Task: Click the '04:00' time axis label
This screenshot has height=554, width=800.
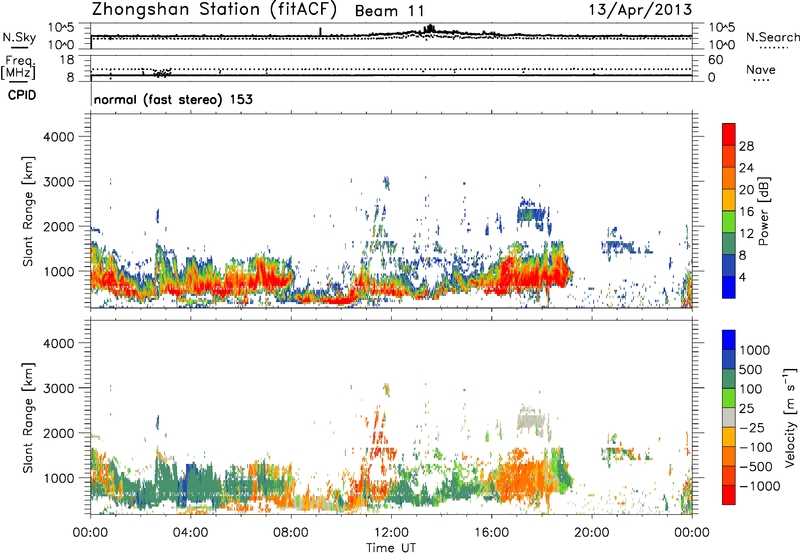Action: coord(190,533)
